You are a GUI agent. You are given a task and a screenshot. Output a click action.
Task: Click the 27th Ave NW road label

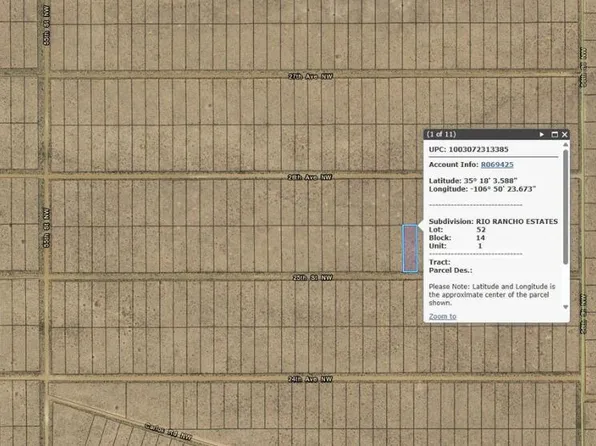point(311,76)
